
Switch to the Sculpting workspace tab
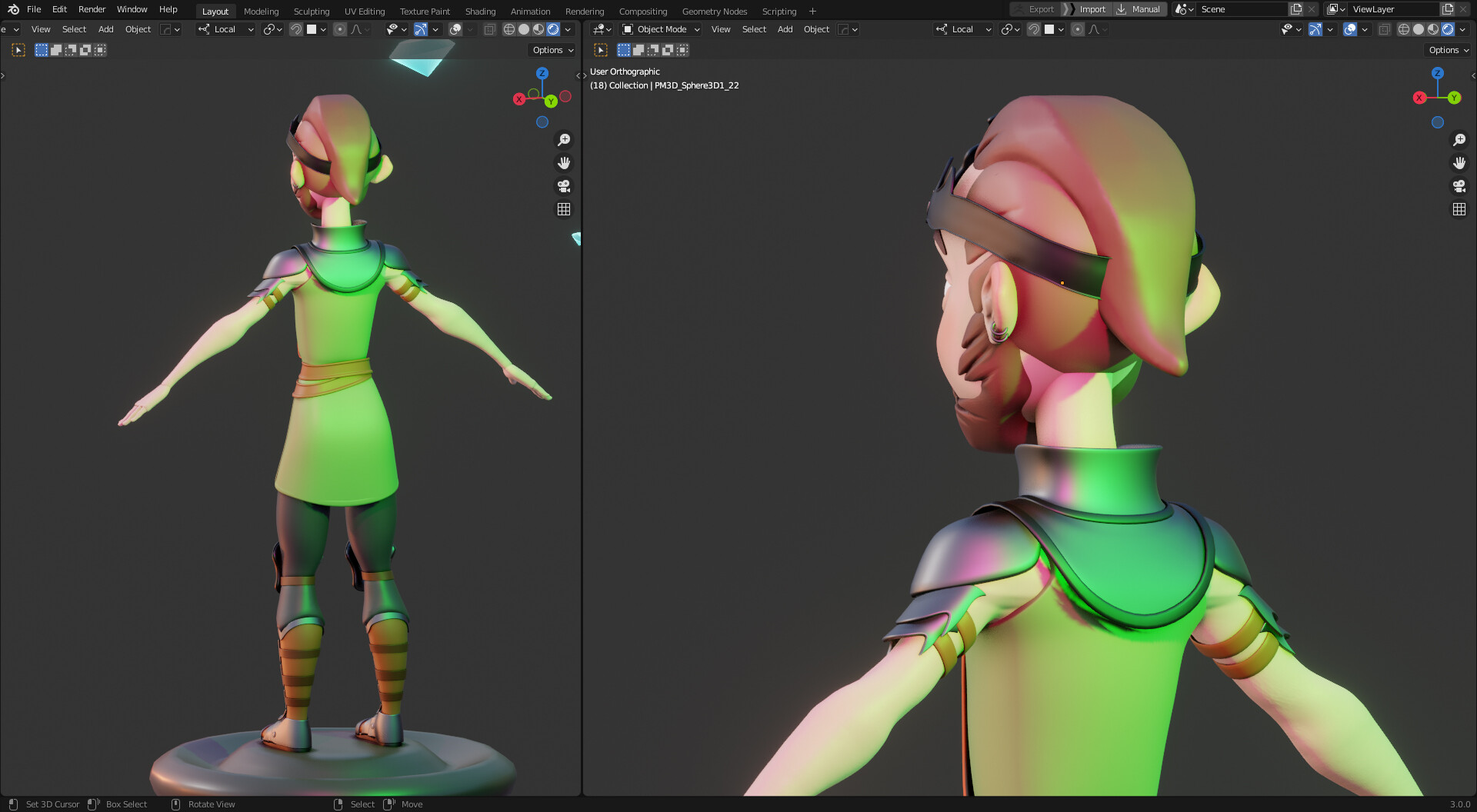[312, 11]
